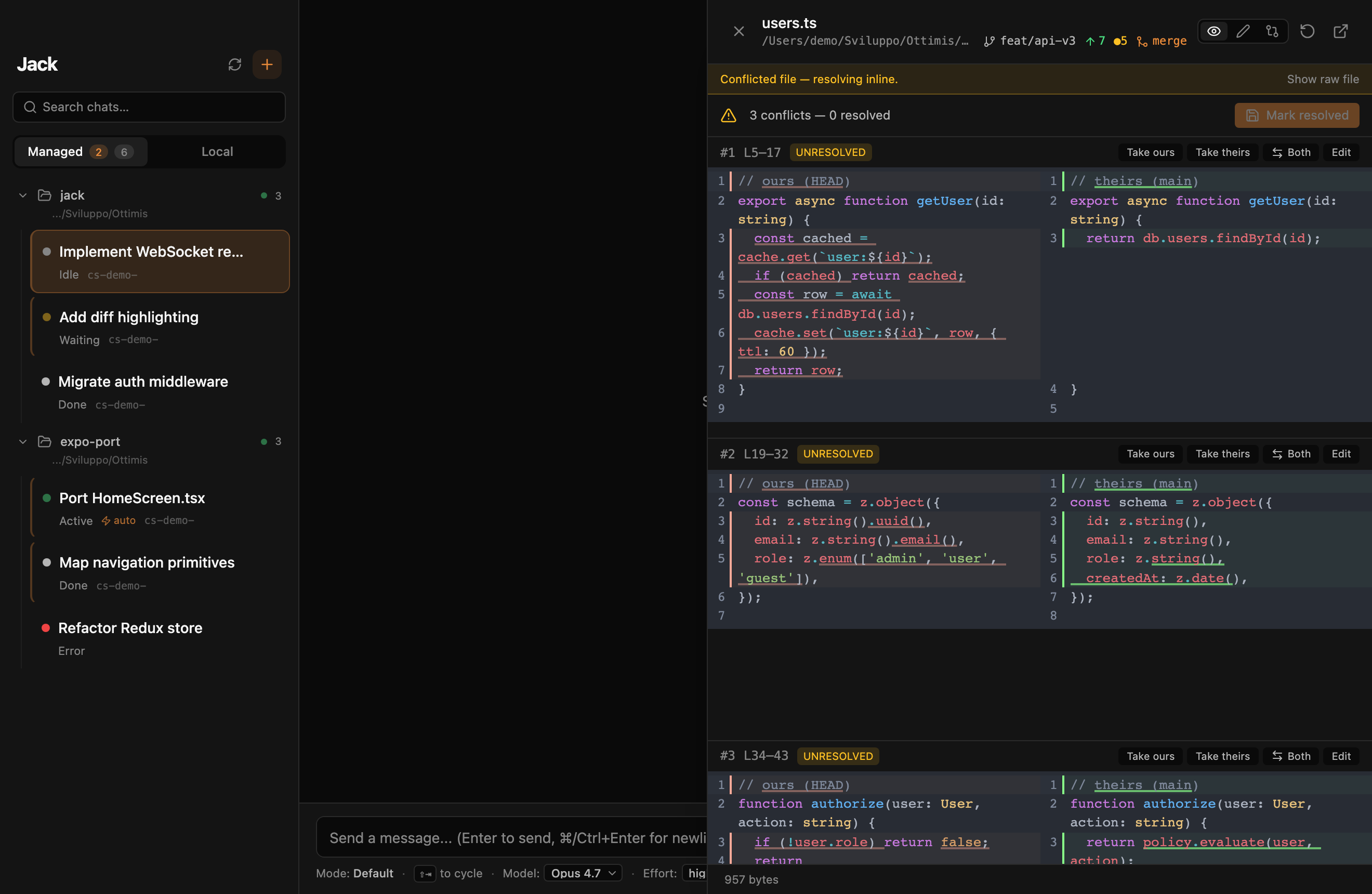Close the users.ts panel
1372x894 pixels.
[x=738, y=31]
